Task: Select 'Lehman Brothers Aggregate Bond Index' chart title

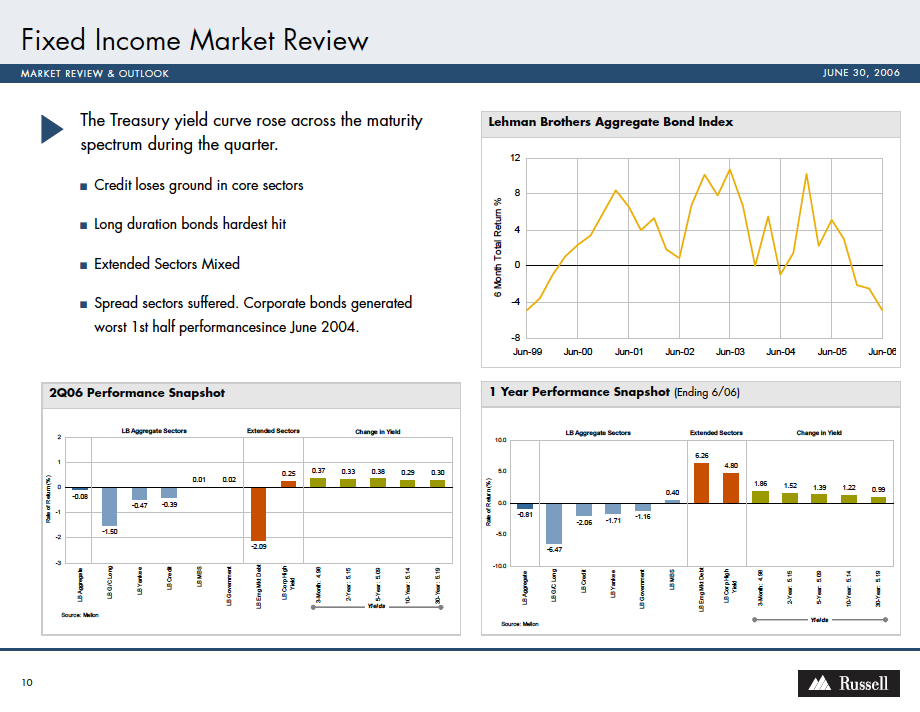Action: pos(610,122)
